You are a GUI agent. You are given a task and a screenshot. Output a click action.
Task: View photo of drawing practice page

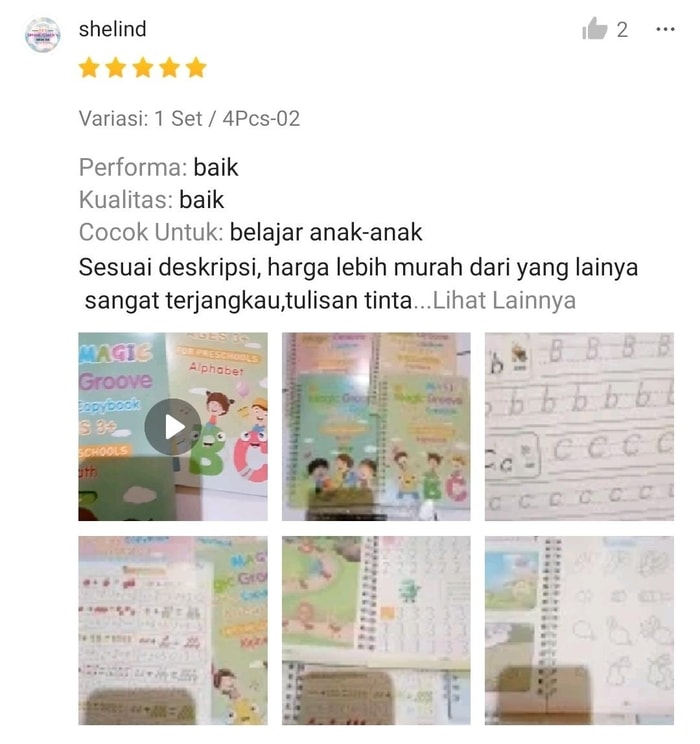pyautogui.click(x=579, y=630)
